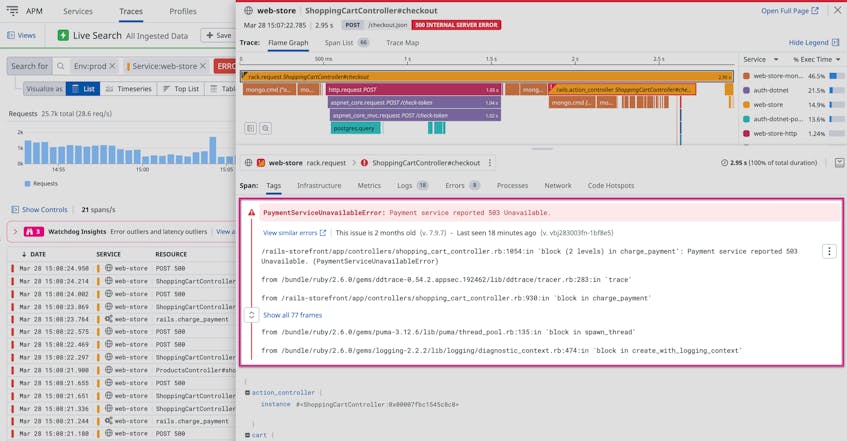Click the web-store-mon orange legend swatch

click(746, 76)
